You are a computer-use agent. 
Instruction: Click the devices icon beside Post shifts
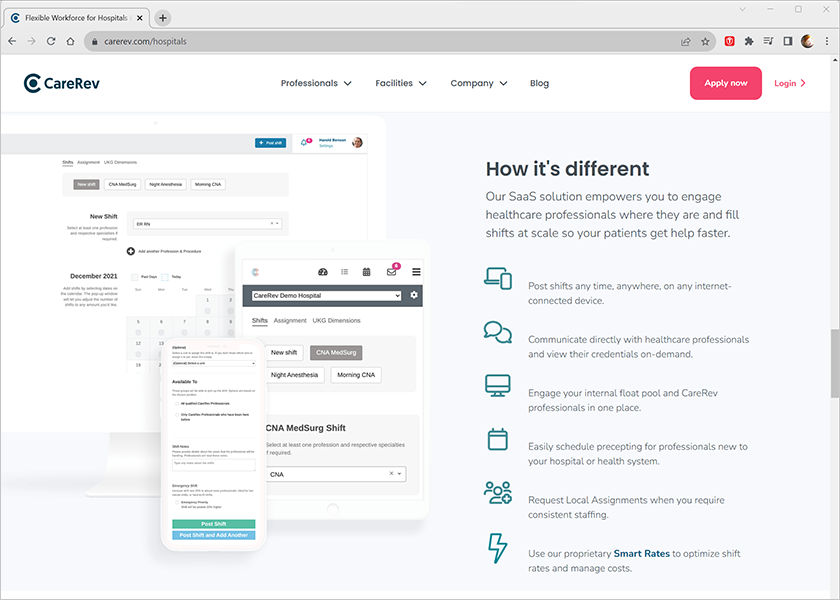(x=498, y=278)
